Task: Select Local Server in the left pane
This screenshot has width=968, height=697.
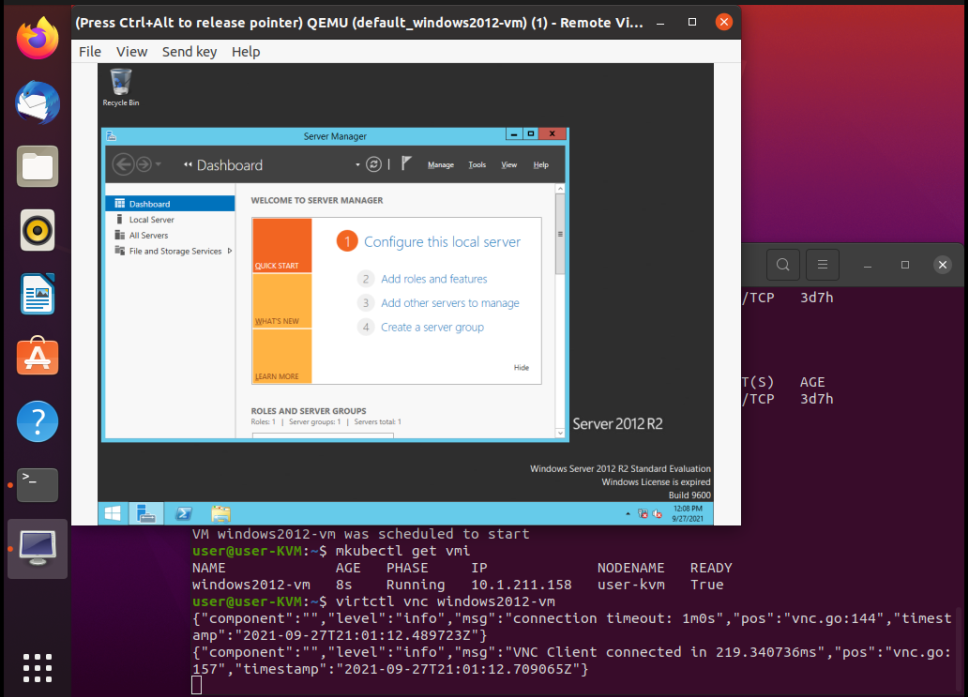Action: (170, 219)
